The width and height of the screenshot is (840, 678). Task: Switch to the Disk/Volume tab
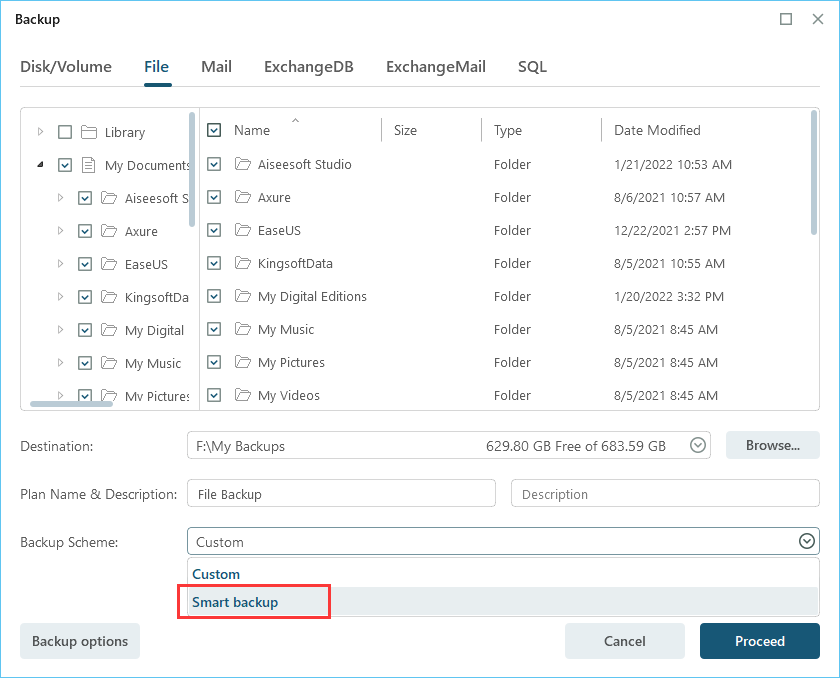tap(66, 67)
